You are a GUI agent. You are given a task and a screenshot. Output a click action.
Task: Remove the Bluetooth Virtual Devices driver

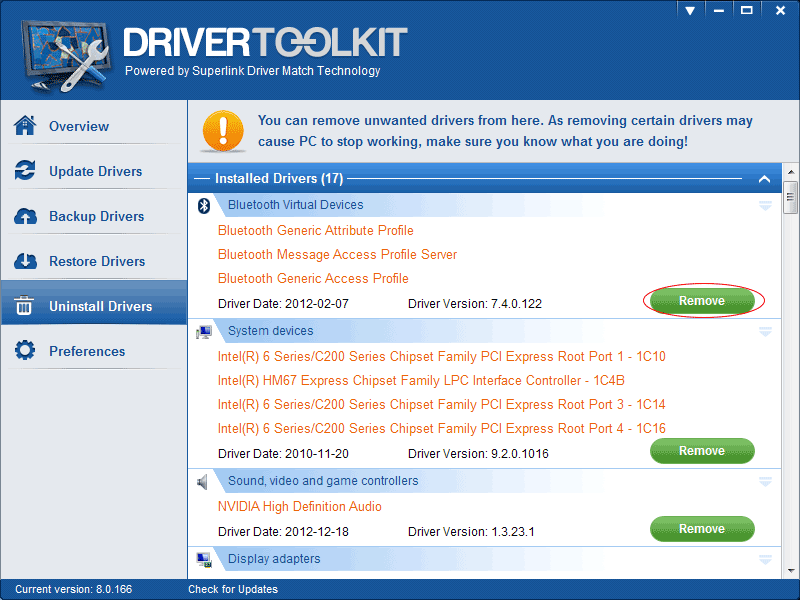702,301
